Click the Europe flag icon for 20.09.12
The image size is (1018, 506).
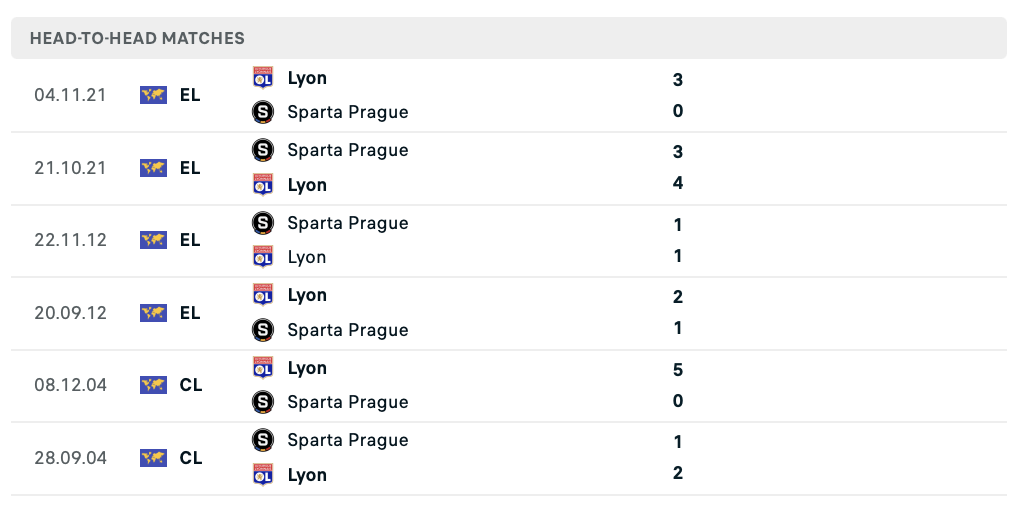[x=153, y=313]
